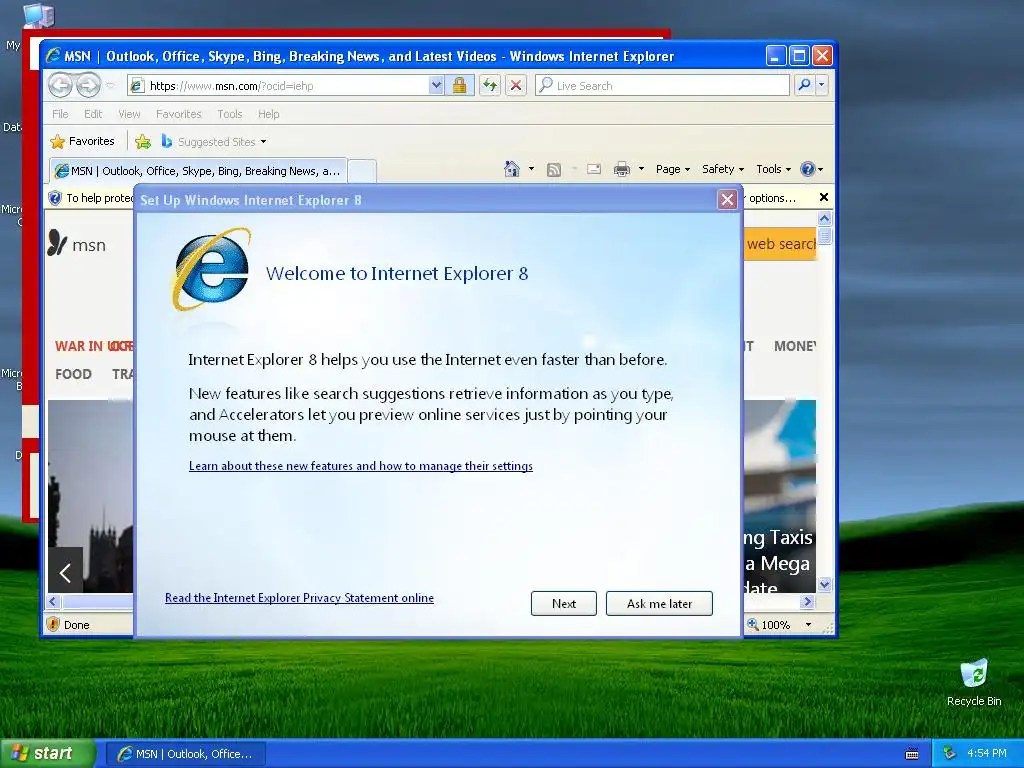Click the previous slide arrow on MSN carousel
The height and width of the screenshot is (768, 1024).
[x=65, y=573]
